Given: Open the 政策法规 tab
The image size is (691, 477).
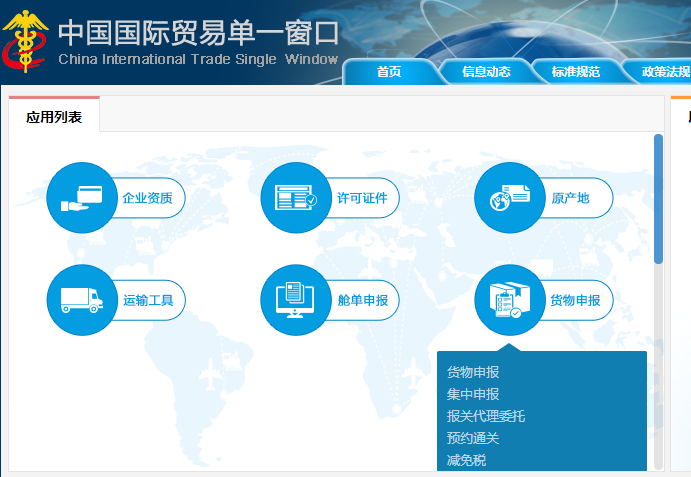Looking at the screenshot, I should click(x=664, y=72).
